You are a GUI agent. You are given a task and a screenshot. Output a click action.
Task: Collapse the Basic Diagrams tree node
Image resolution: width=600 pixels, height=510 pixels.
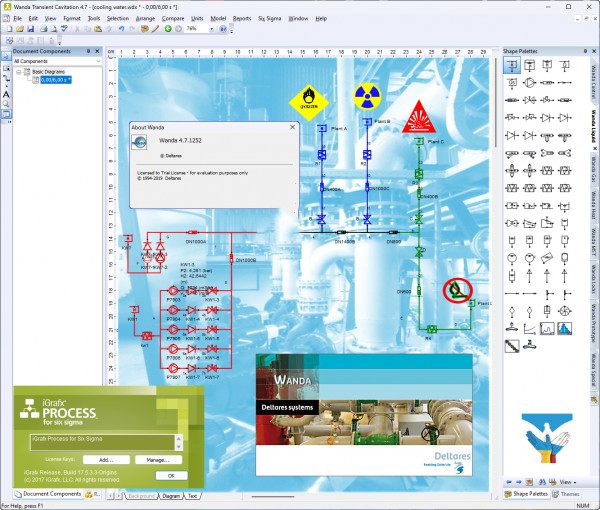[x=18, y=72]
